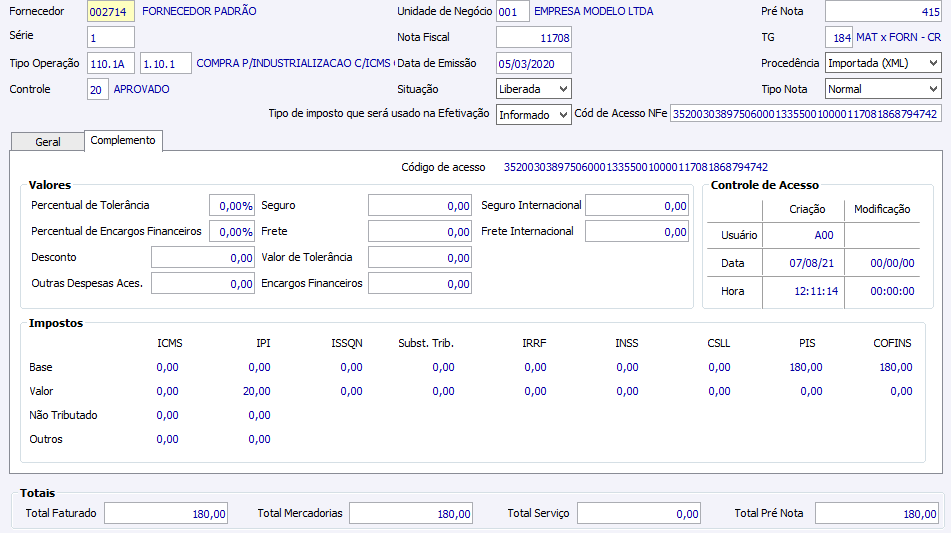Click the Total Faturado field

(166, 514)
